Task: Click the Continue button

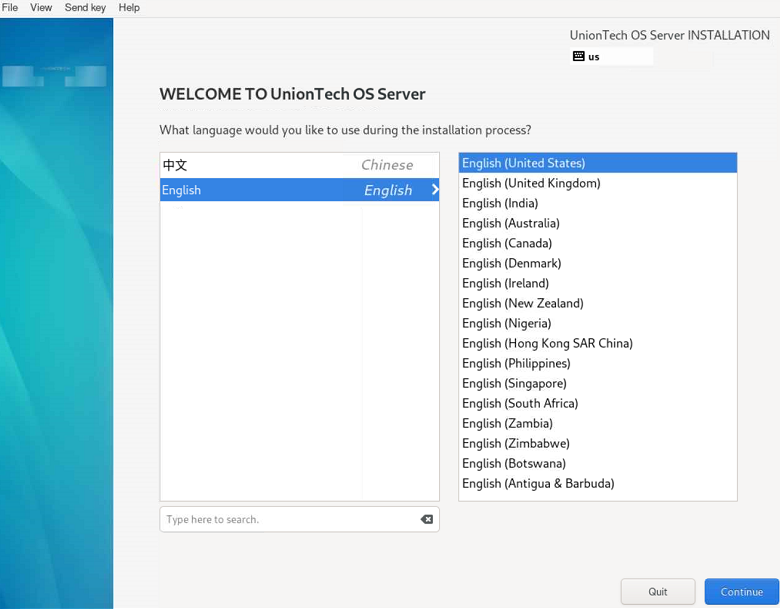Action: (x=742, y=592)
